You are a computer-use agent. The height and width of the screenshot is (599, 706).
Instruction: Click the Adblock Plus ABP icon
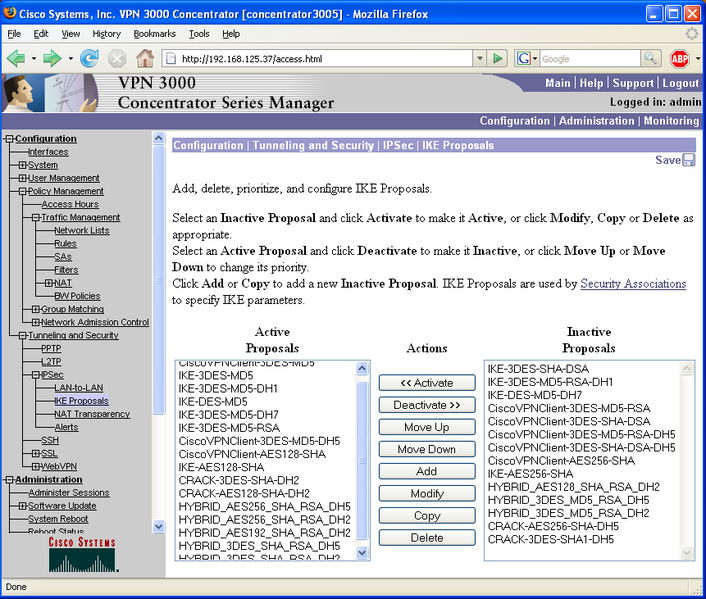pyautogui.click(x=679, y=59)
